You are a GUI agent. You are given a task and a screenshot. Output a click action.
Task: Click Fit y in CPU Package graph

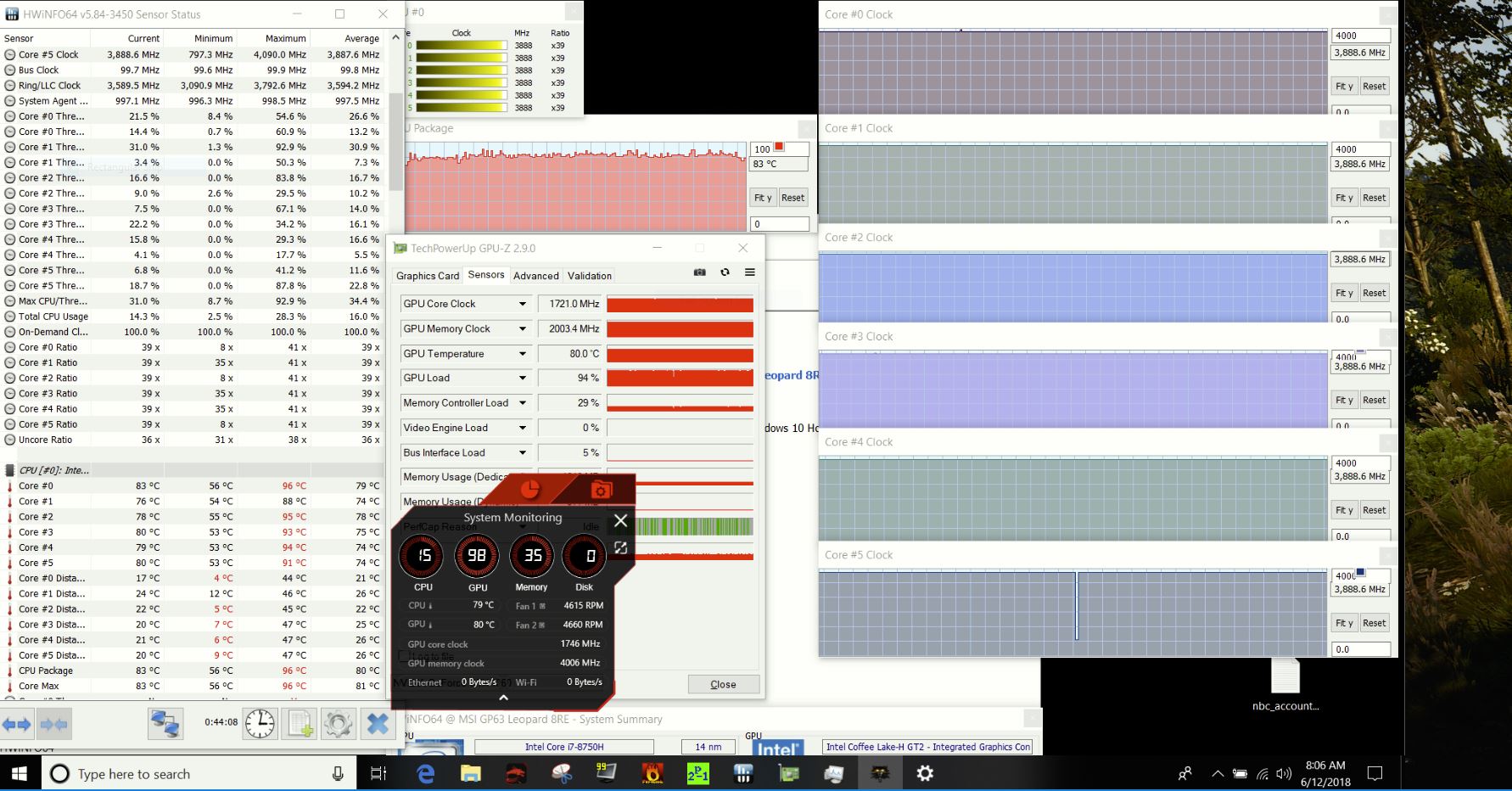(x=763, y=198)
